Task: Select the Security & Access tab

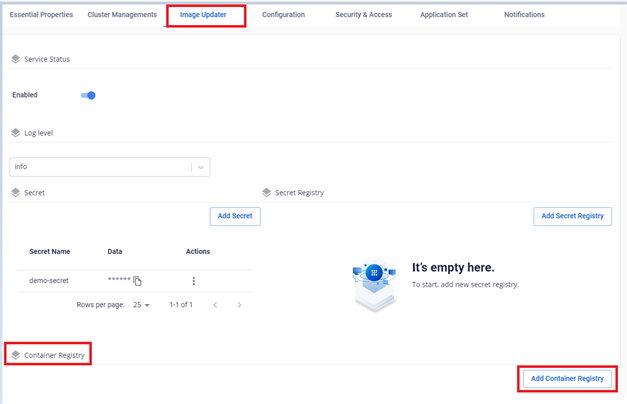Action: (x=363, y=15)
